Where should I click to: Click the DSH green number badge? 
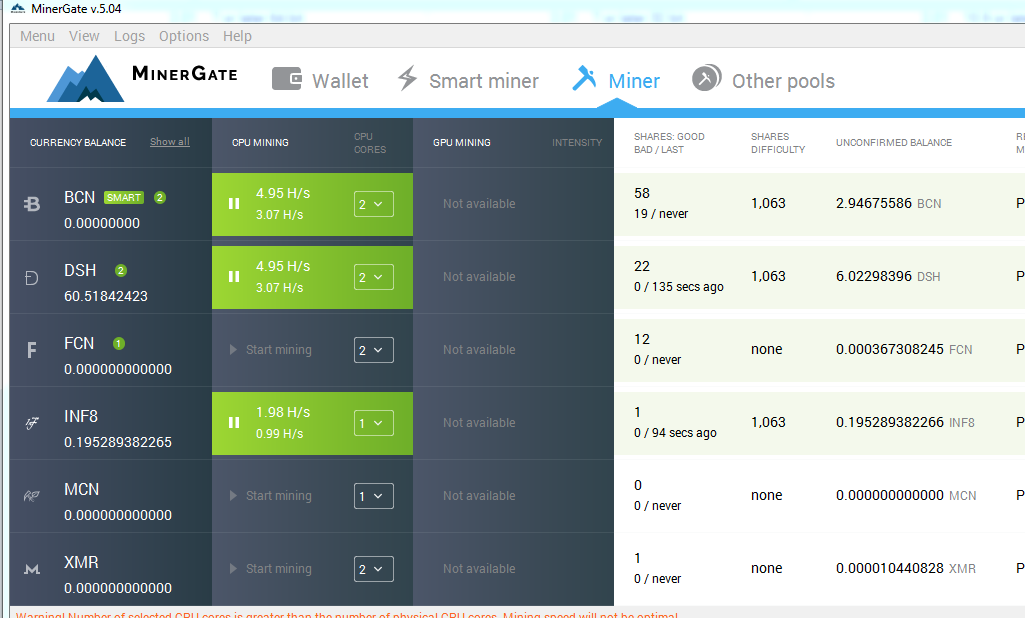click(121, 270)
